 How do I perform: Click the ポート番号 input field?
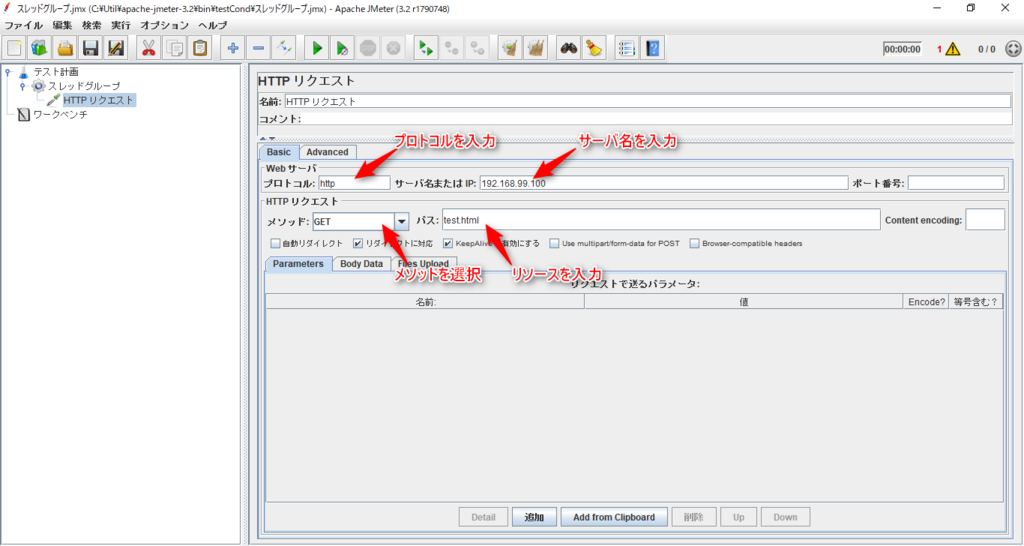(x=956, y=184)
